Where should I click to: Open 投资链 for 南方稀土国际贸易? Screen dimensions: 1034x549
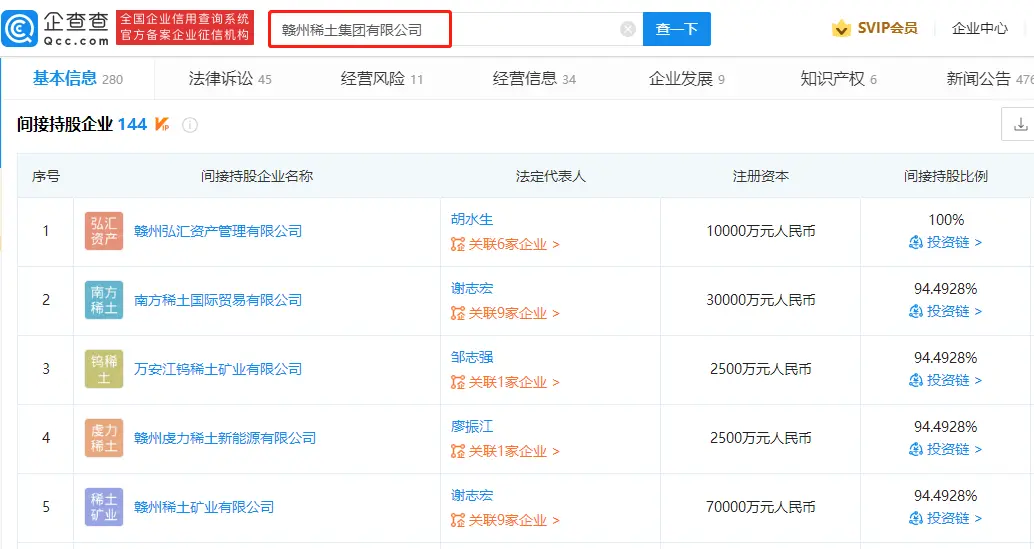945,311
